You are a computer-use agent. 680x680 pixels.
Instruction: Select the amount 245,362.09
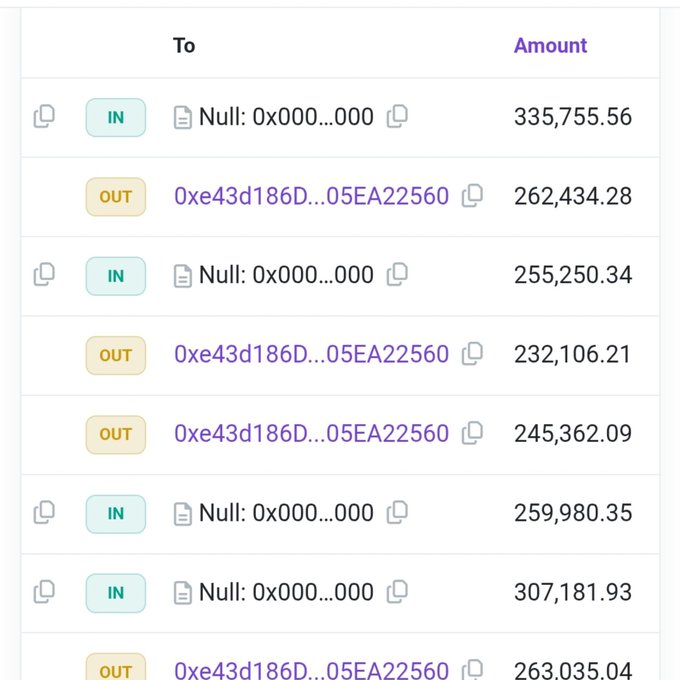(573, 434)
